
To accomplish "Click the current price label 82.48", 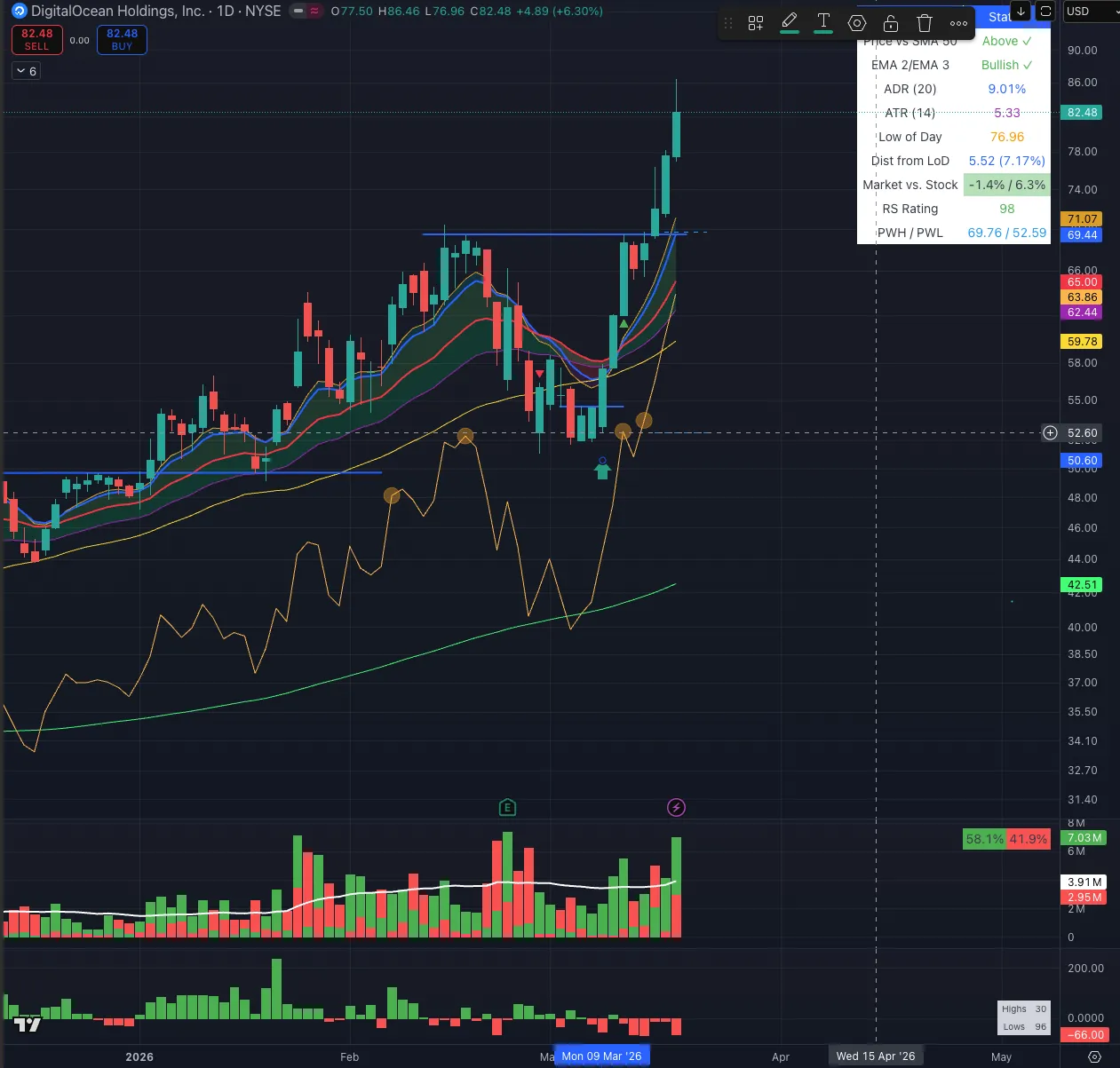I will (x=1083, y=113).
